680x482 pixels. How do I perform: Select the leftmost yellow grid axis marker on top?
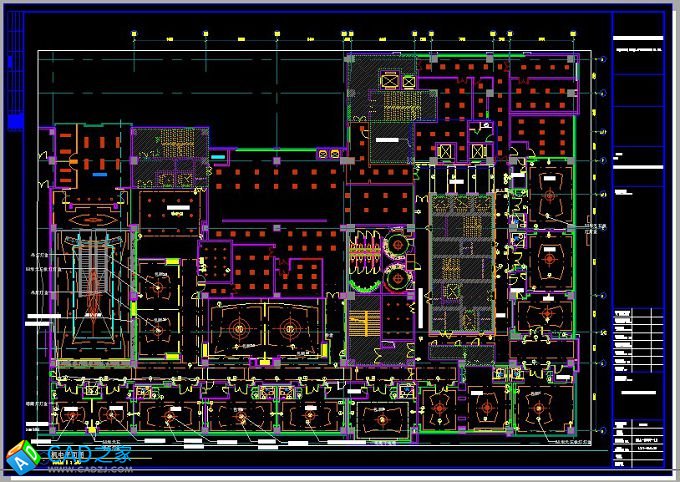[x=134, y=36]
